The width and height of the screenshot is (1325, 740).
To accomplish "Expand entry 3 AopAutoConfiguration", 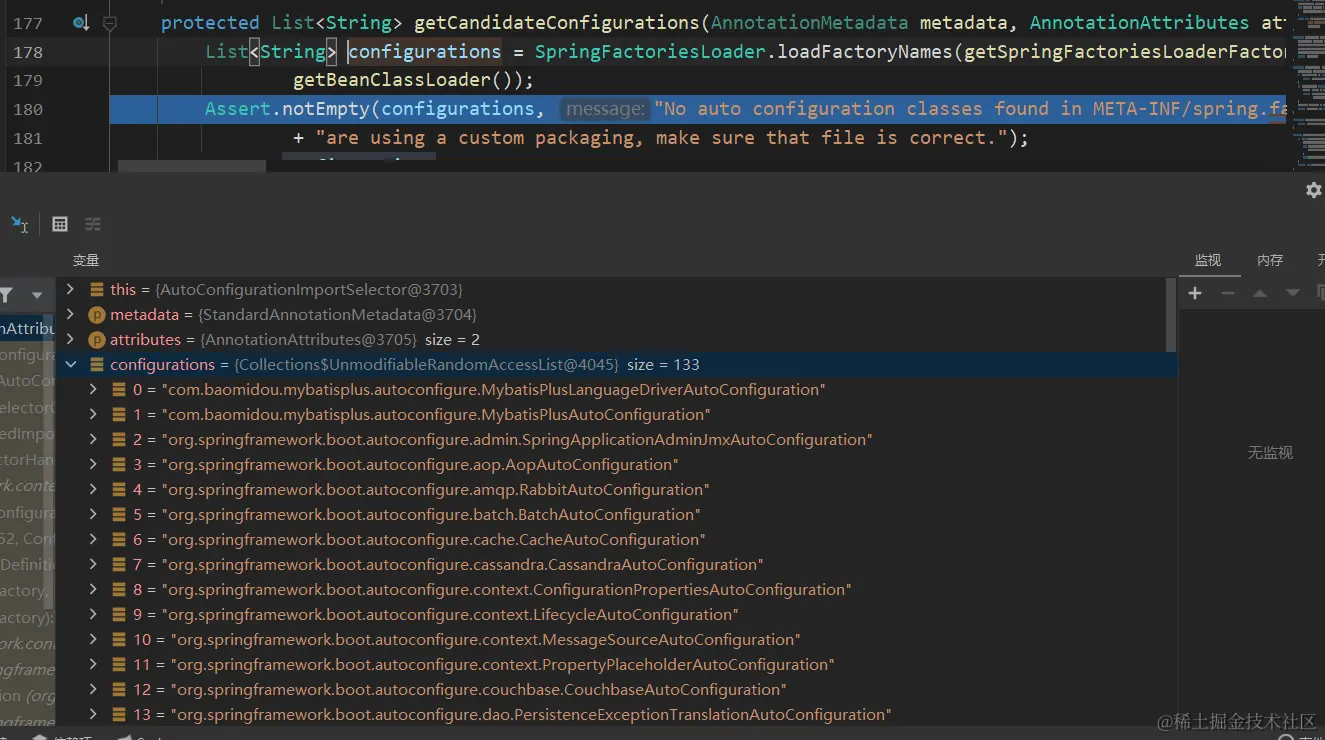I will 93,465.
